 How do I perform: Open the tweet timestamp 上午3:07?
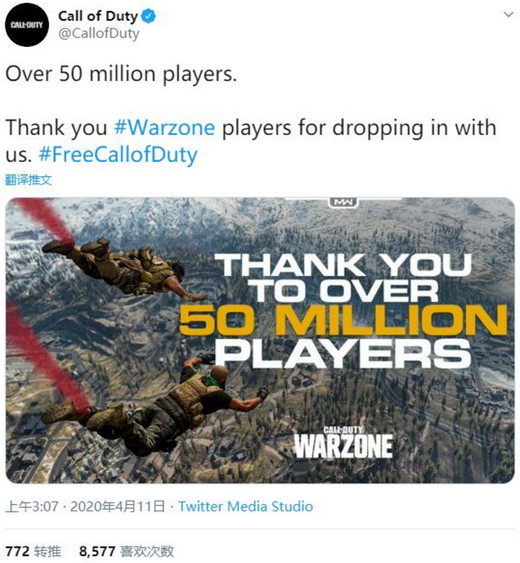tap(32, 507)
